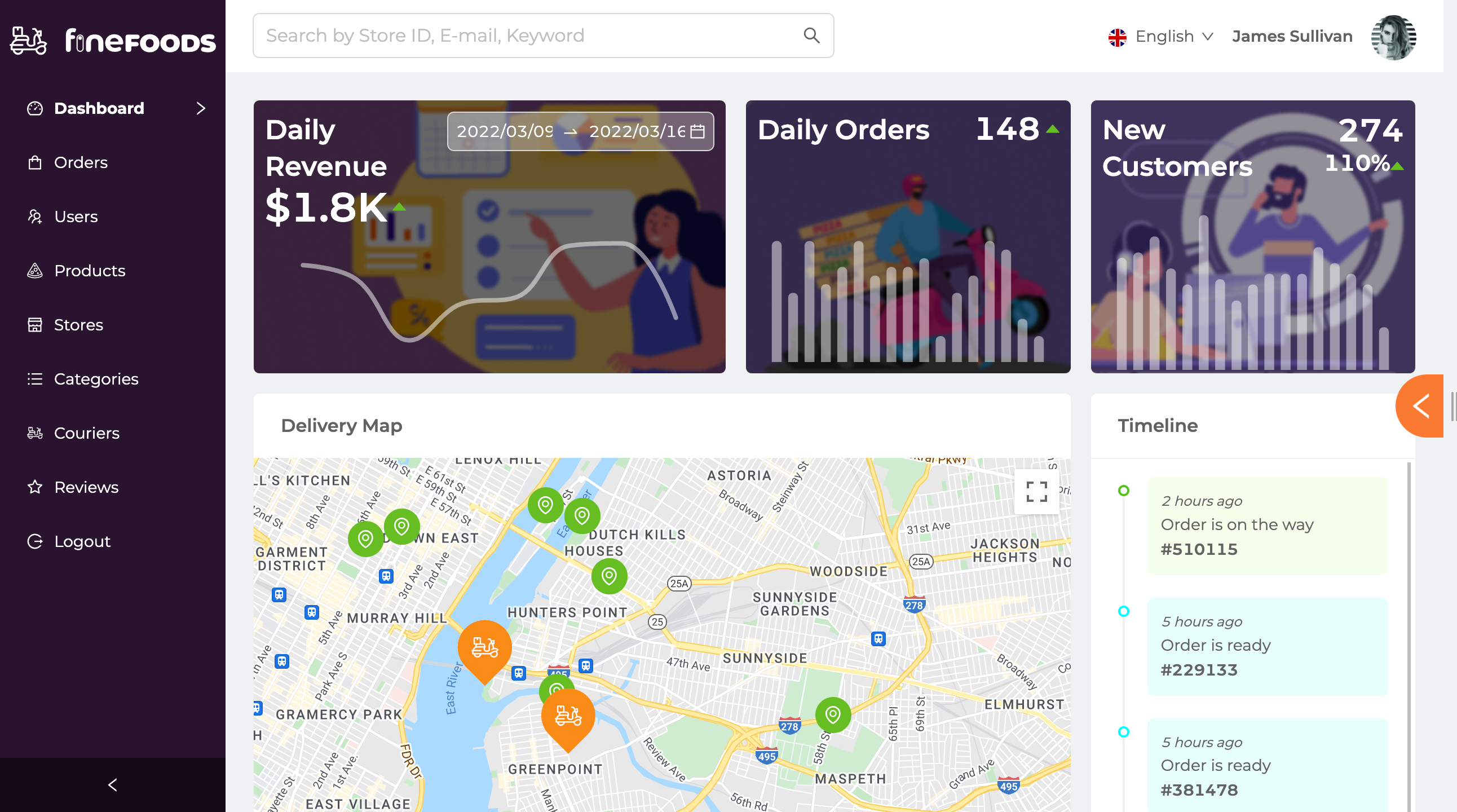This screenshot has width=1457, height=812.
Task: Click the Orders sidebar icon
Action: [35, 162]
